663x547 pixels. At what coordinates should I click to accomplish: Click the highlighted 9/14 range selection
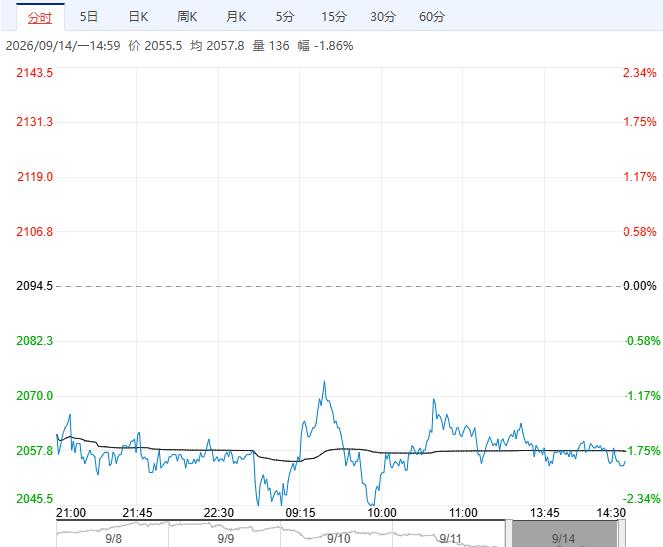tap(564, 535)
